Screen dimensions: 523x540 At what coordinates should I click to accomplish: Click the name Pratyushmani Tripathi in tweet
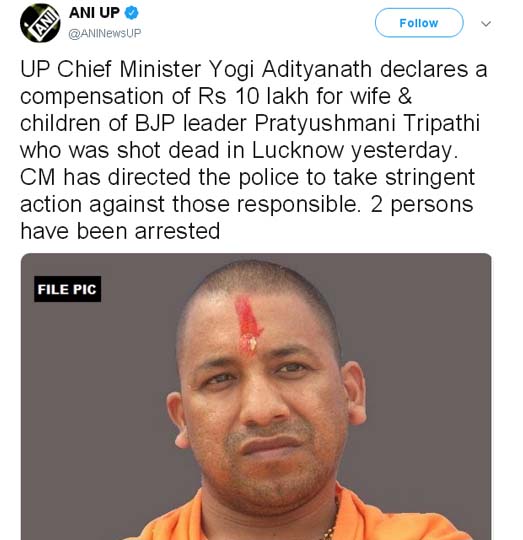pyautogui.click(x=367, y=123)
